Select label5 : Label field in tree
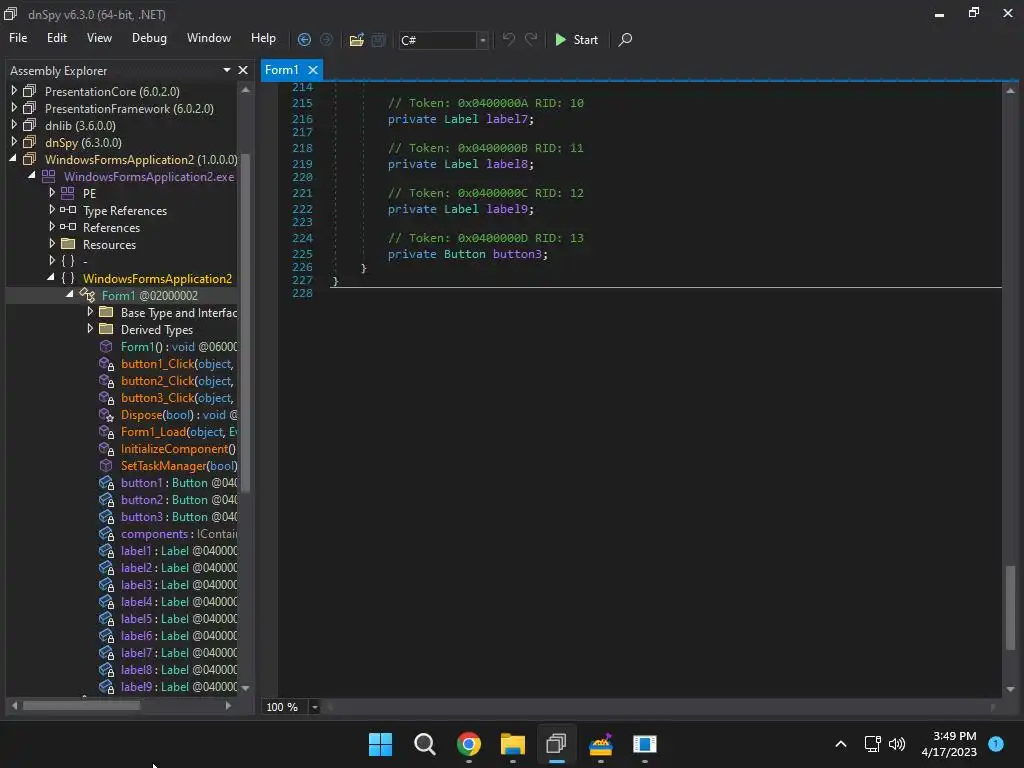Image resolution: width=1024 pixels, height=768 pixels. (179, 618)
